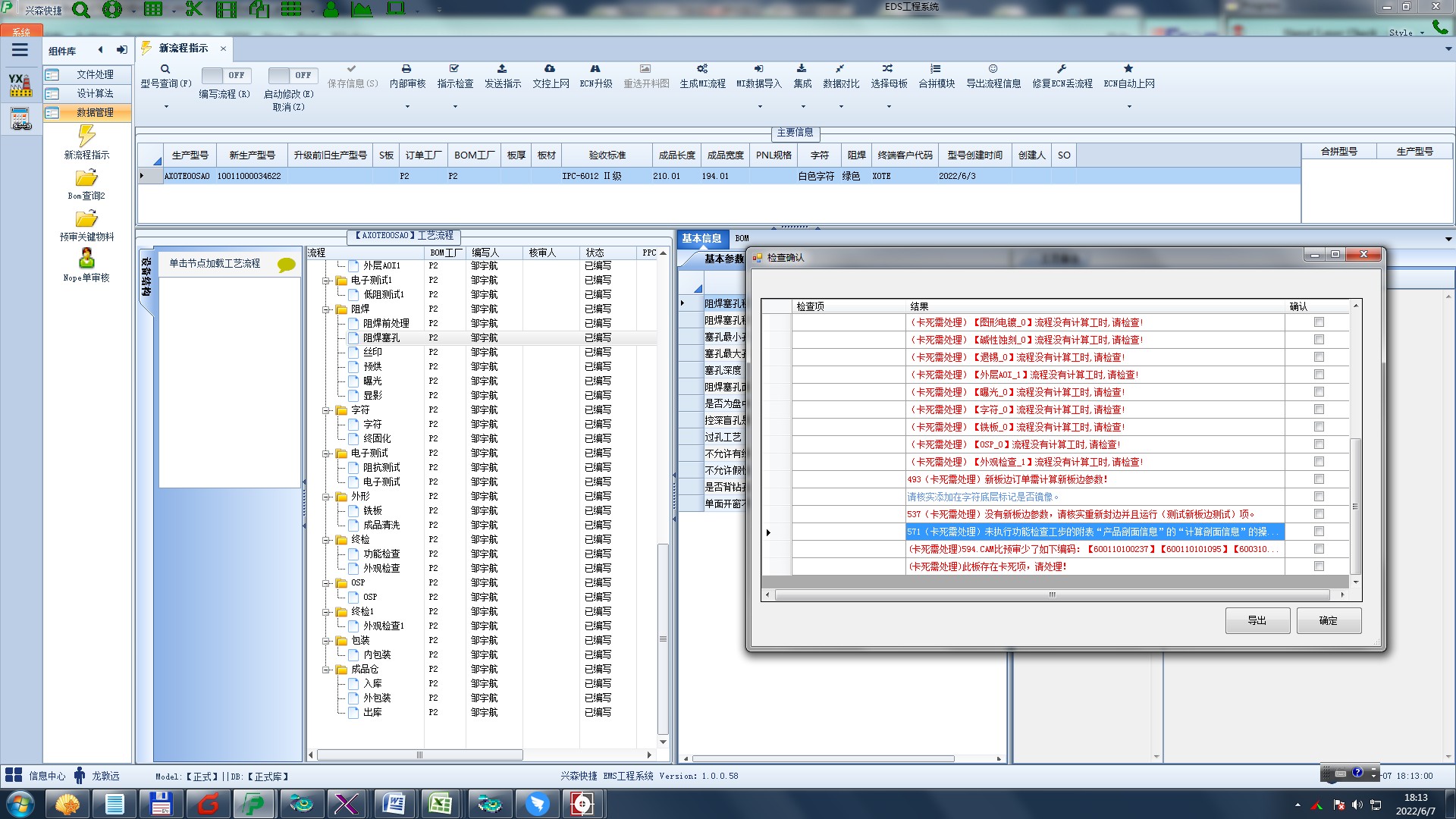Click the 导出 button in dialog

(x=1257, y=620)
